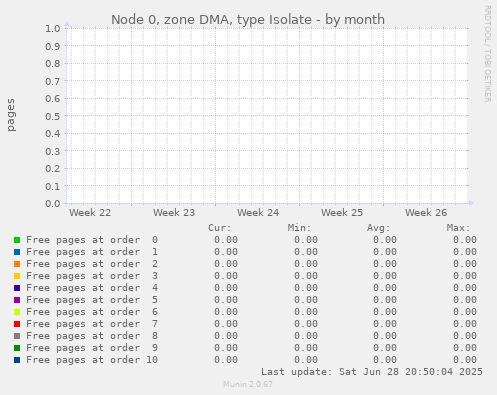
Task: Click the Avg value for order 5
Action: tap(385, 300)
